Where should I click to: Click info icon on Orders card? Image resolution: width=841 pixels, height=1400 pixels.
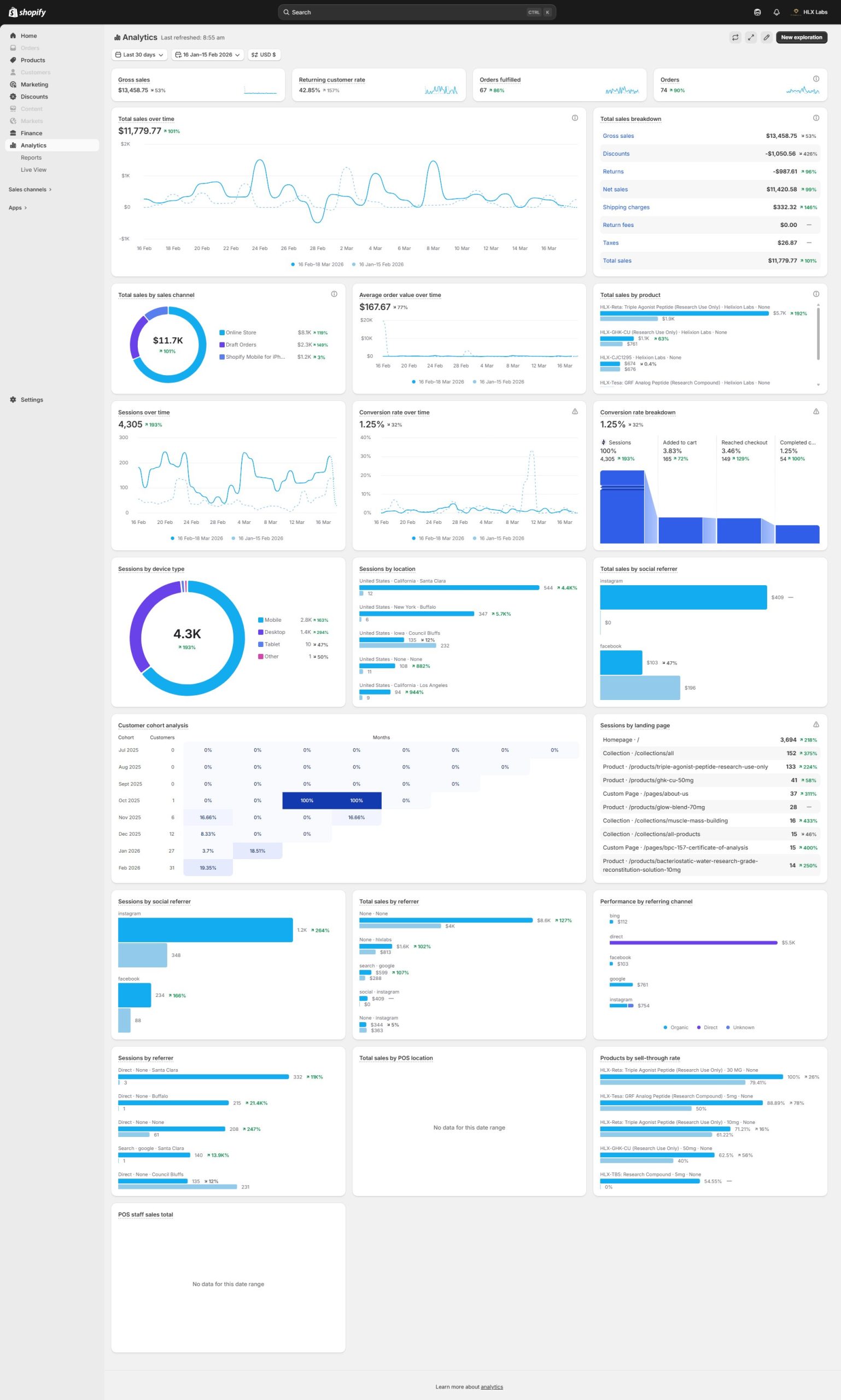[x=815, y=79]
